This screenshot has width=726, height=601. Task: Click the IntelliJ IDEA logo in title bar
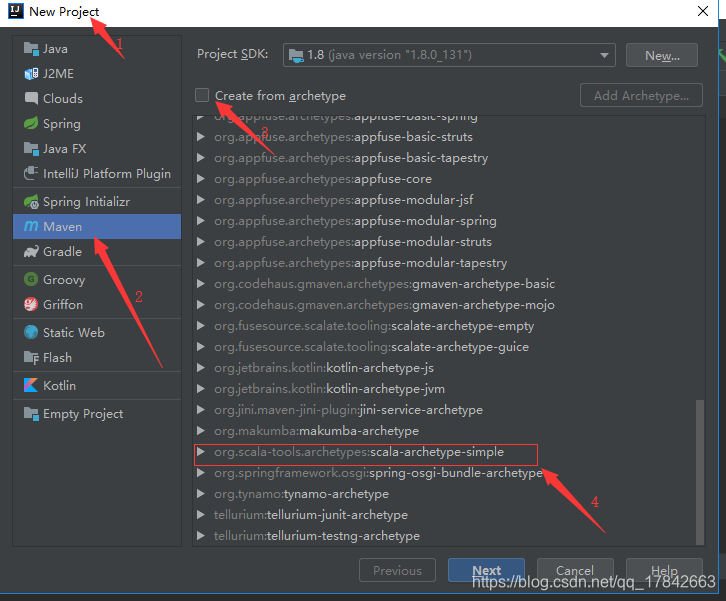point(16,11)
